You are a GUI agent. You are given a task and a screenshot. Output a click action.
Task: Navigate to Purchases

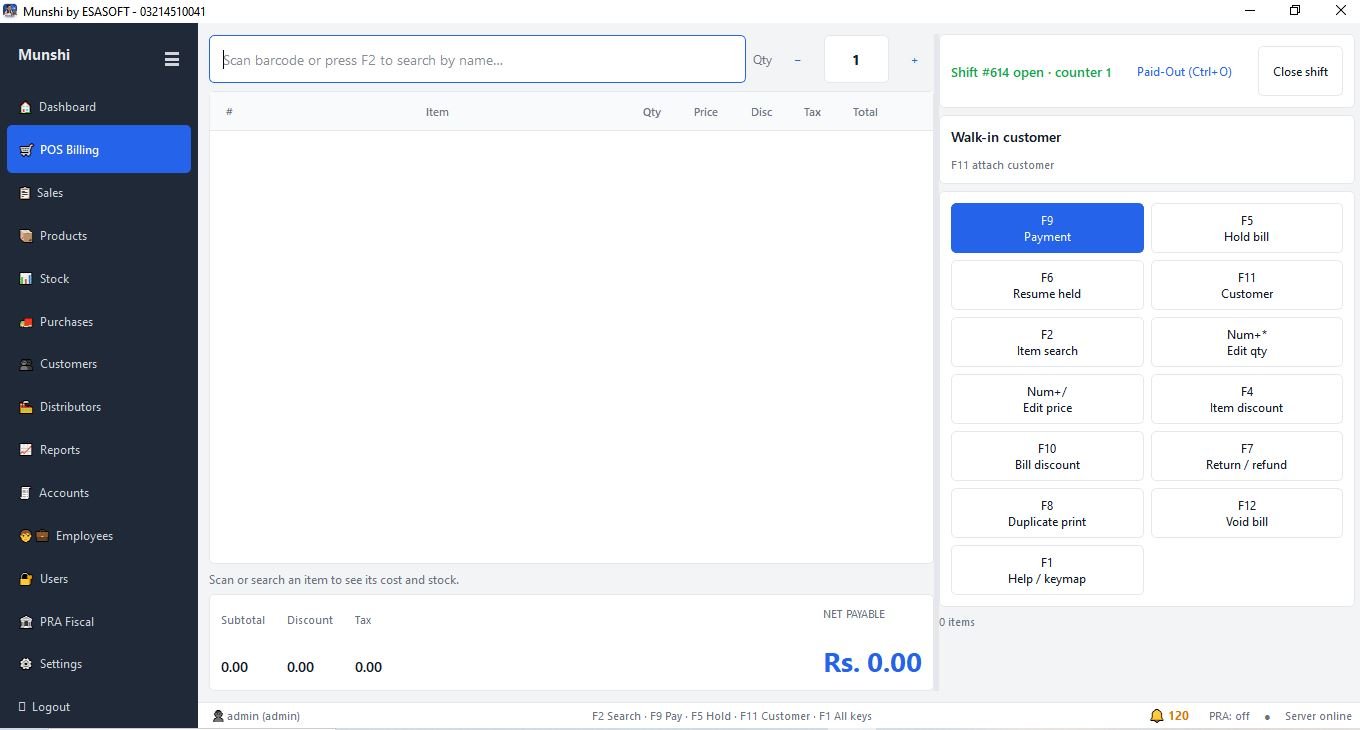[99, 322]
